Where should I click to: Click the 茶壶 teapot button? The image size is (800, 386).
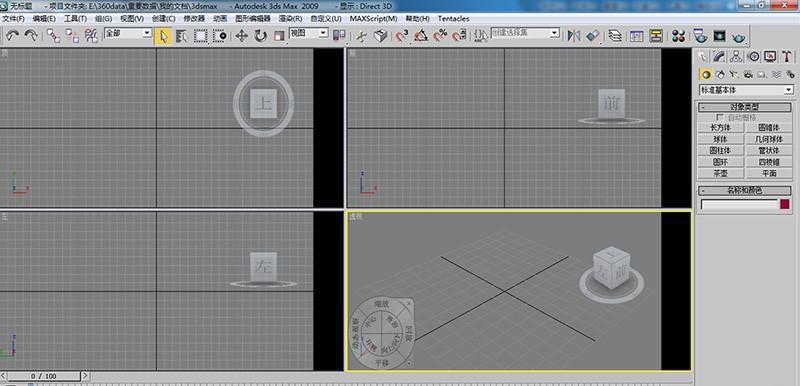(x=720, y=173)
